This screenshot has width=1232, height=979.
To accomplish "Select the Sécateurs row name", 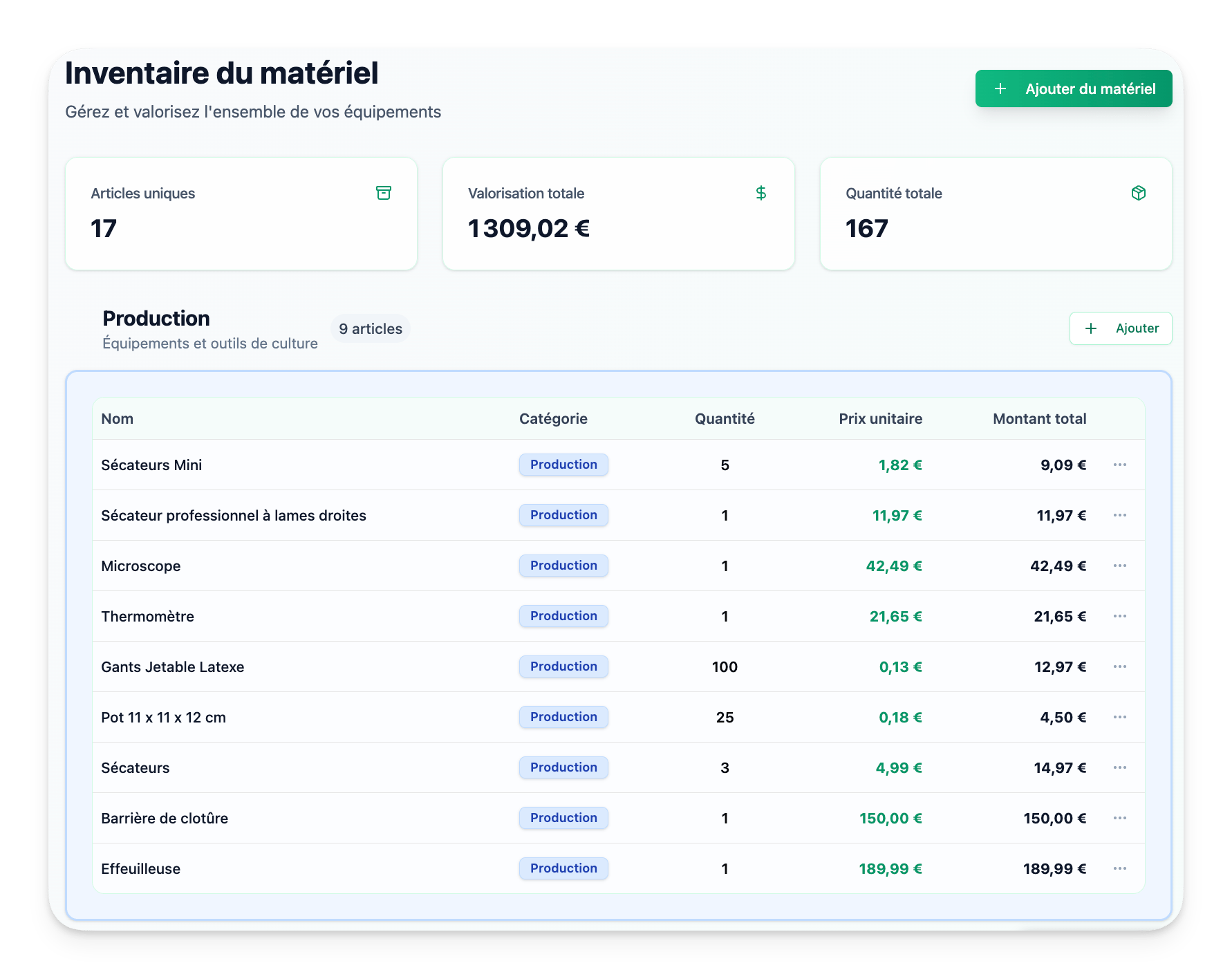I will (136, 767).
